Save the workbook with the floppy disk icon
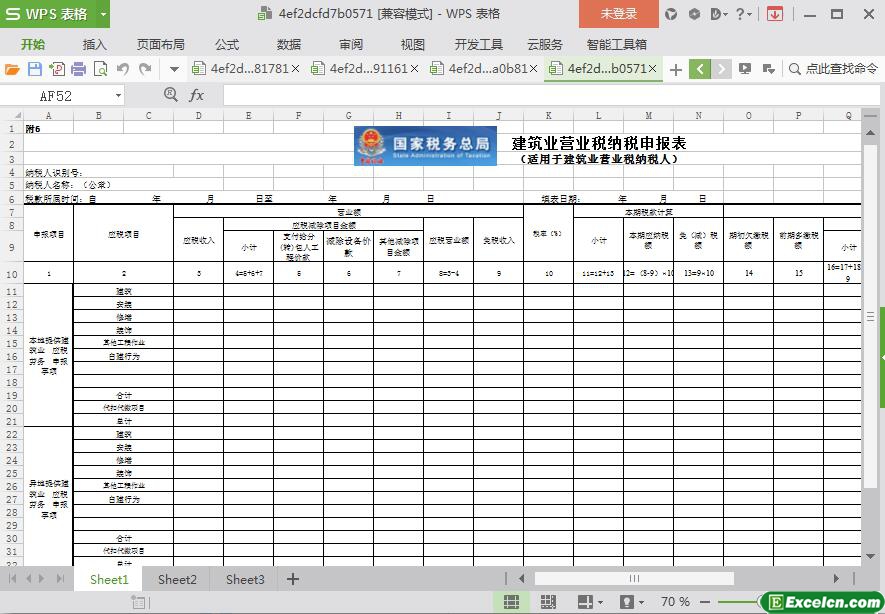The height and width of the screenshot is (614, 885). (x=34, y=69)
